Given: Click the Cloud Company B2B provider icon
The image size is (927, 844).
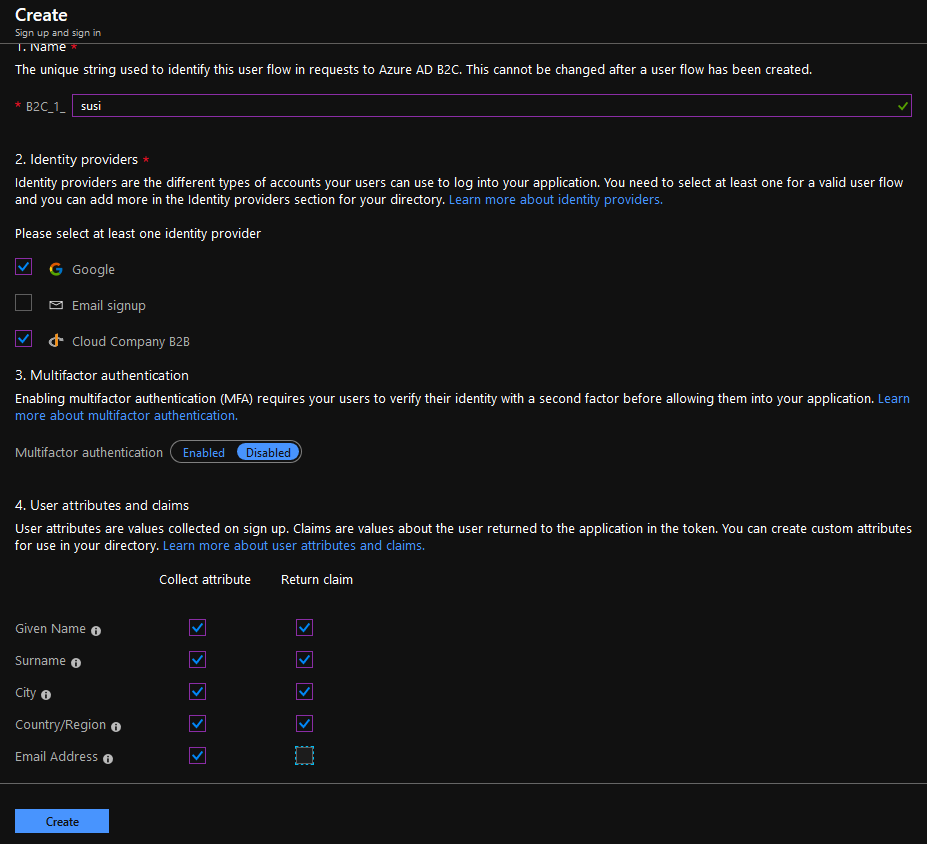Looking at the screenshot, I should click(x=55, y=340).
